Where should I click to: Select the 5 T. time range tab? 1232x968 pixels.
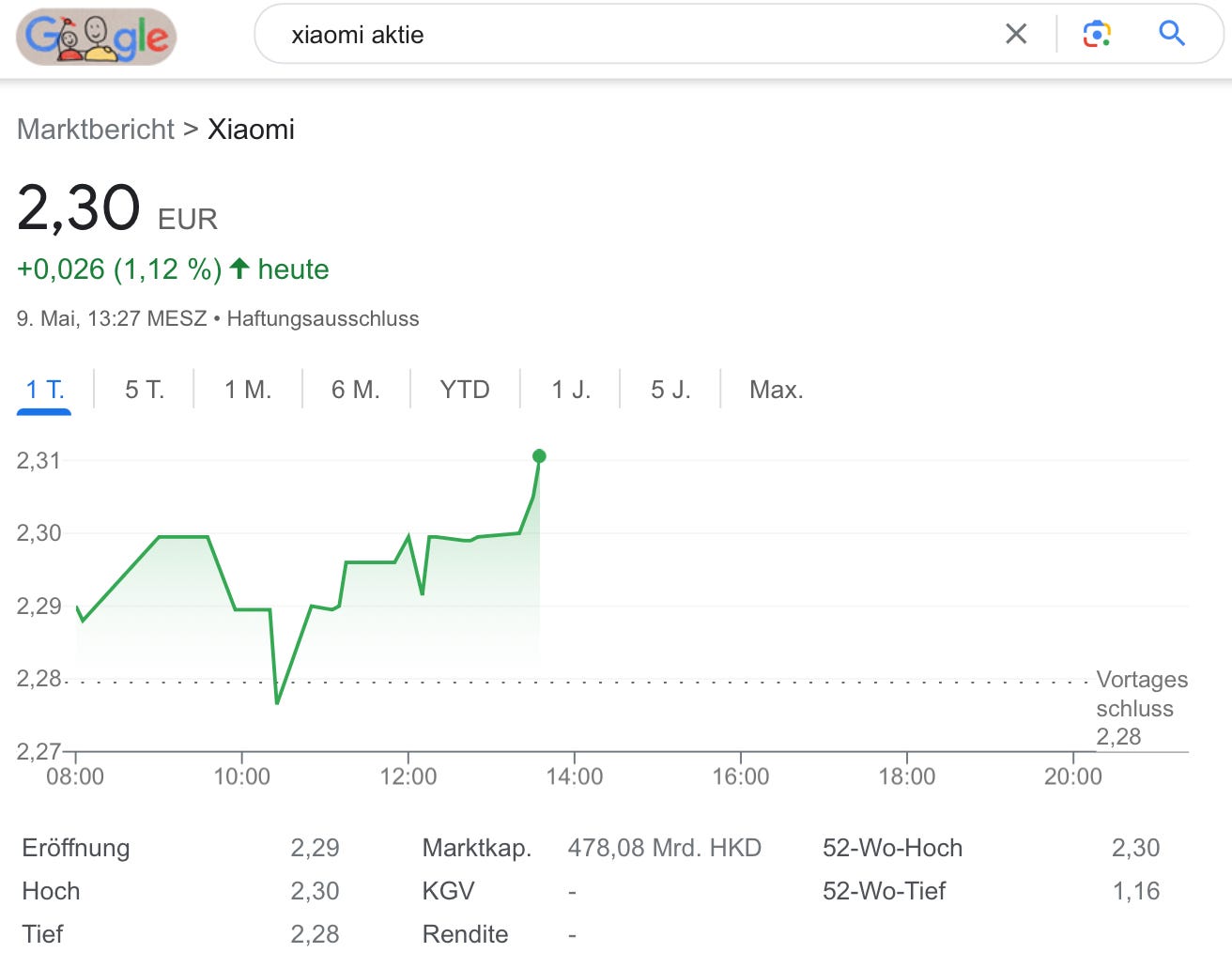(145, 390)
